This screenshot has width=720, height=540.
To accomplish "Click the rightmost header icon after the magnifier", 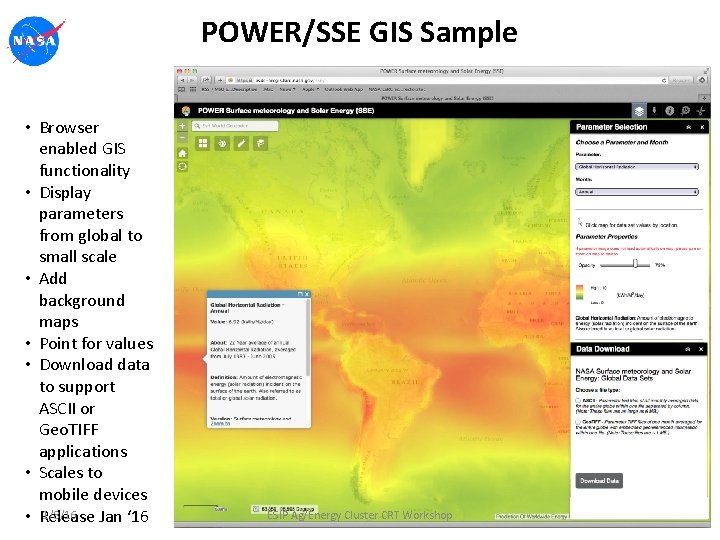I will pos(701,111).
